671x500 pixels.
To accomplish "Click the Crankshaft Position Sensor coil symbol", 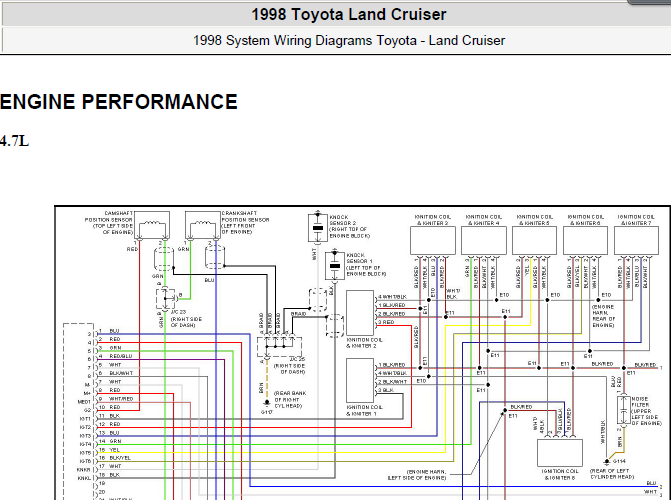I will [203, 225].
